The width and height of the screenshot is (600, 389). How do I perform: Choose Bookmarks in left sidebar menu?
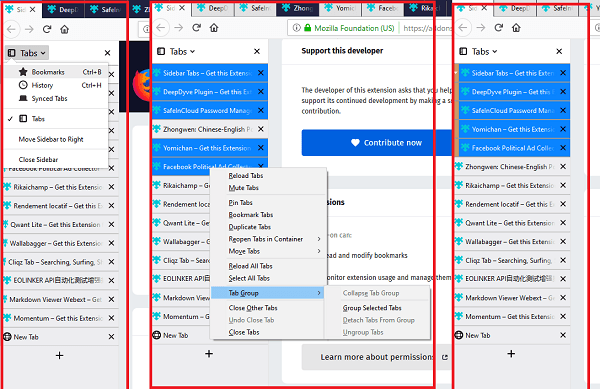(x=56, y=72)
